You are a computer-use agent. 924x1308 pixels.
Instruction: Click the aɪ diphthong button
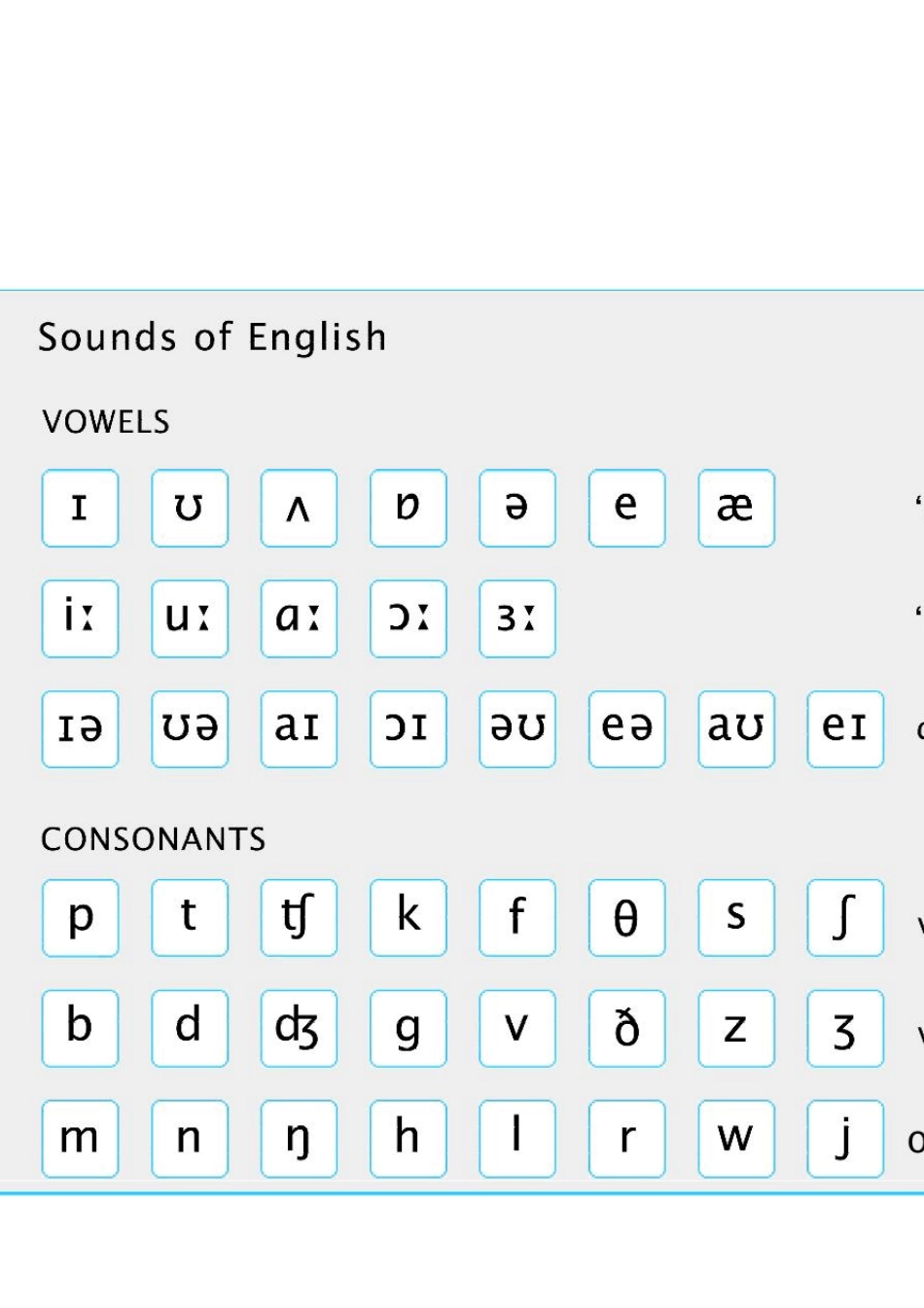299,728
